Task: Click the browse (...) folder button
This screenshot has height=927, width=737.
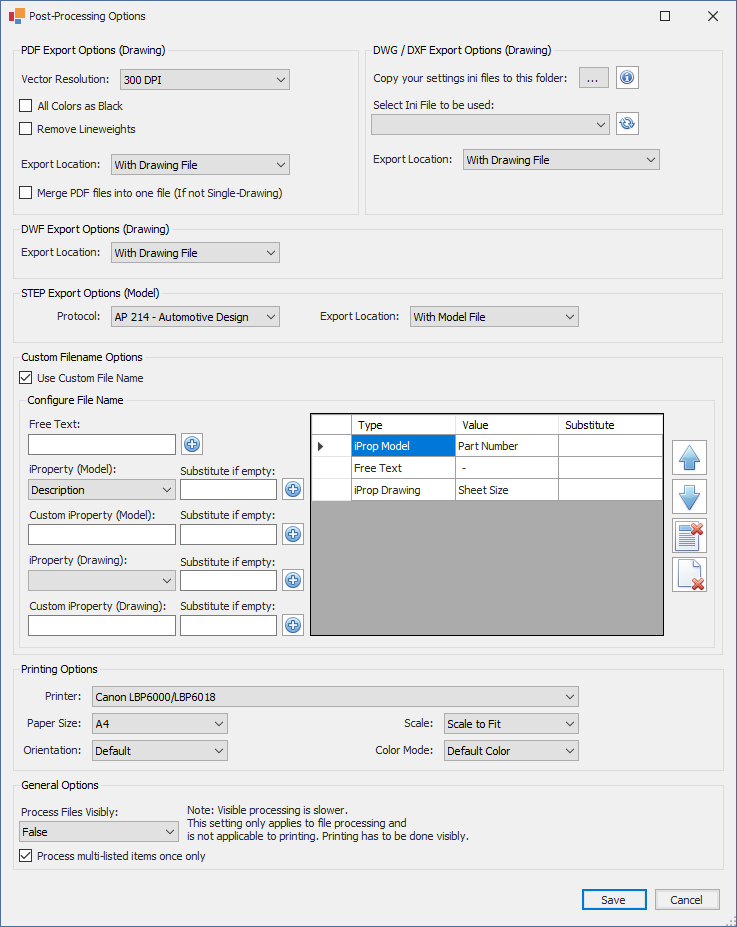Action: 593,78
